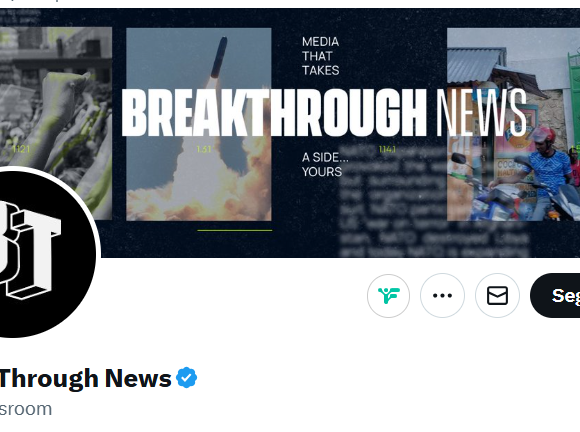Screen dimensions: 580x432
Task: Click the 'Through News' display name
Action: (85, 378)
